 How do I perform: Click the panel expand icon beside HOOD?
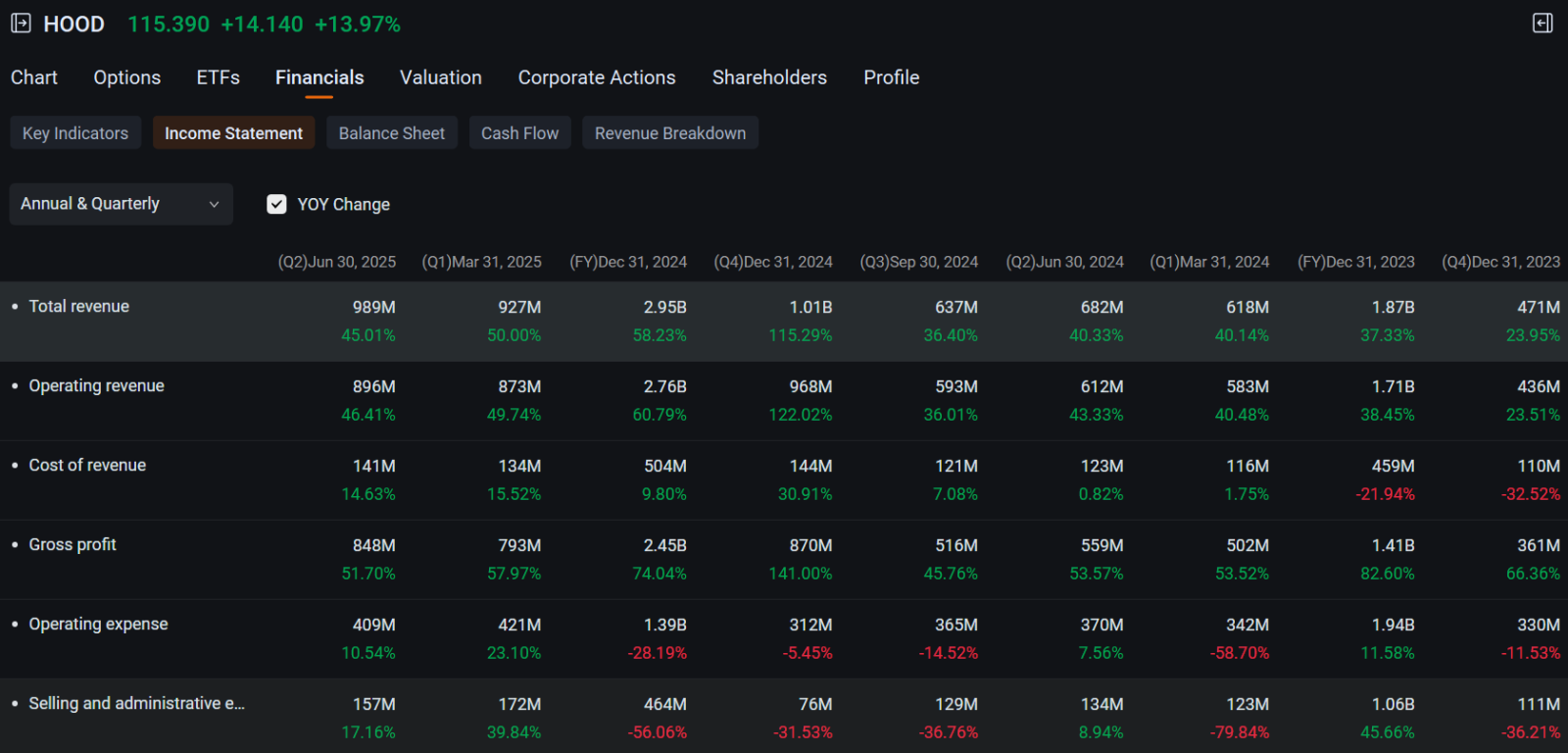click(x=21, y=24)
